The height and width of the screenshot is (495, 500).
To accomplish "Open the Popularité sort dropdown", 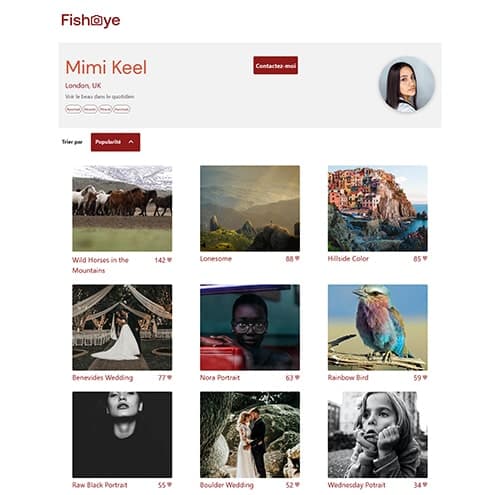I will (115, 142).
